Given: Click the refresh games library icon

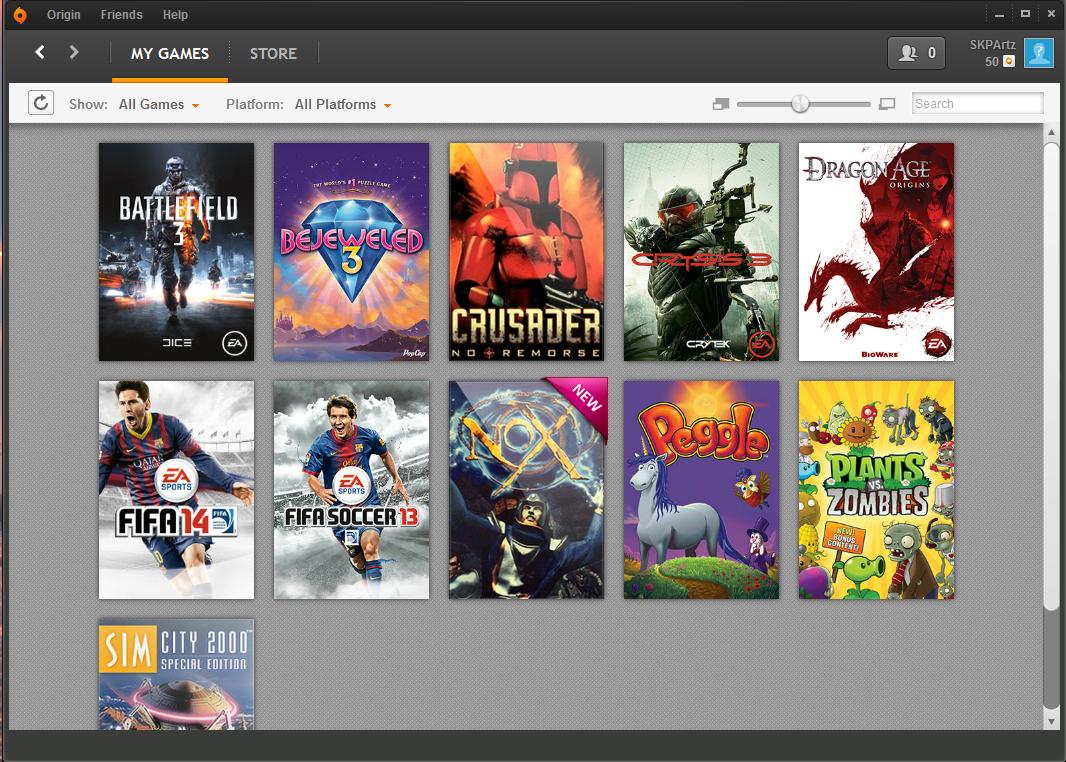Looking at the screenshot, I should (x=41, y=103).
